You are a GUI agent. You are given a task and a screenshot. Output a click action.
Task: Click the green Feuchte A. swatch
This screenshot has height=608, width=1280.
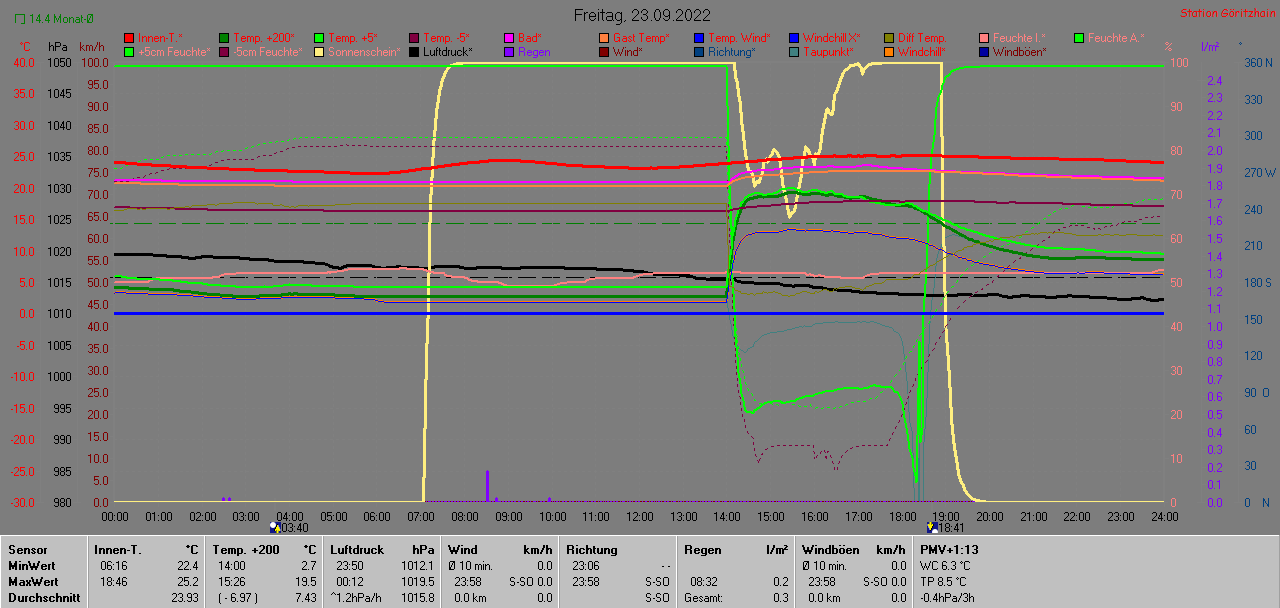point(1078,38)
